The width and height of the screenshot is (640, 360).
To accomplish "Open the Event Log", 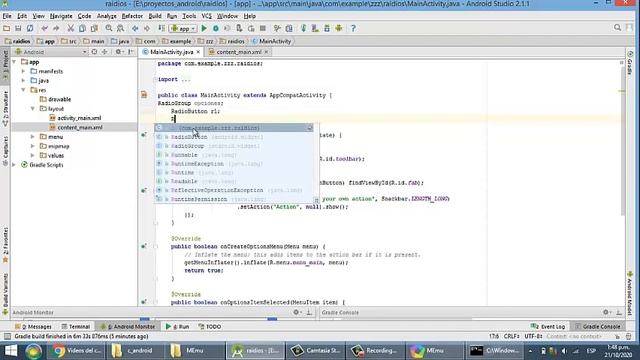I will click(x=548, y=327).
